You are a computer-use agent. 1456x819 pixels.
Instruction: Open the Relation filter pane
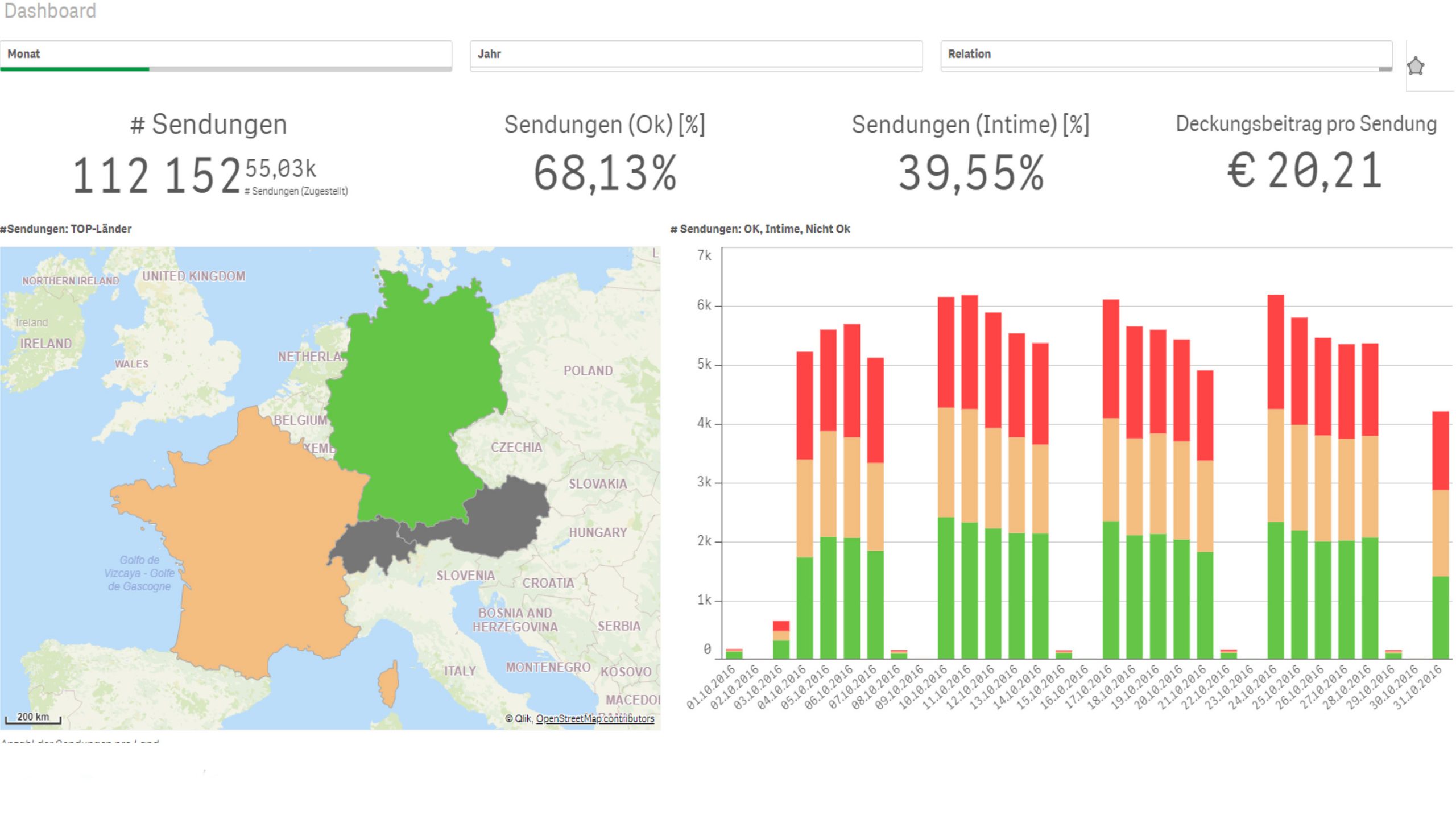click(x=1166, y=54)
